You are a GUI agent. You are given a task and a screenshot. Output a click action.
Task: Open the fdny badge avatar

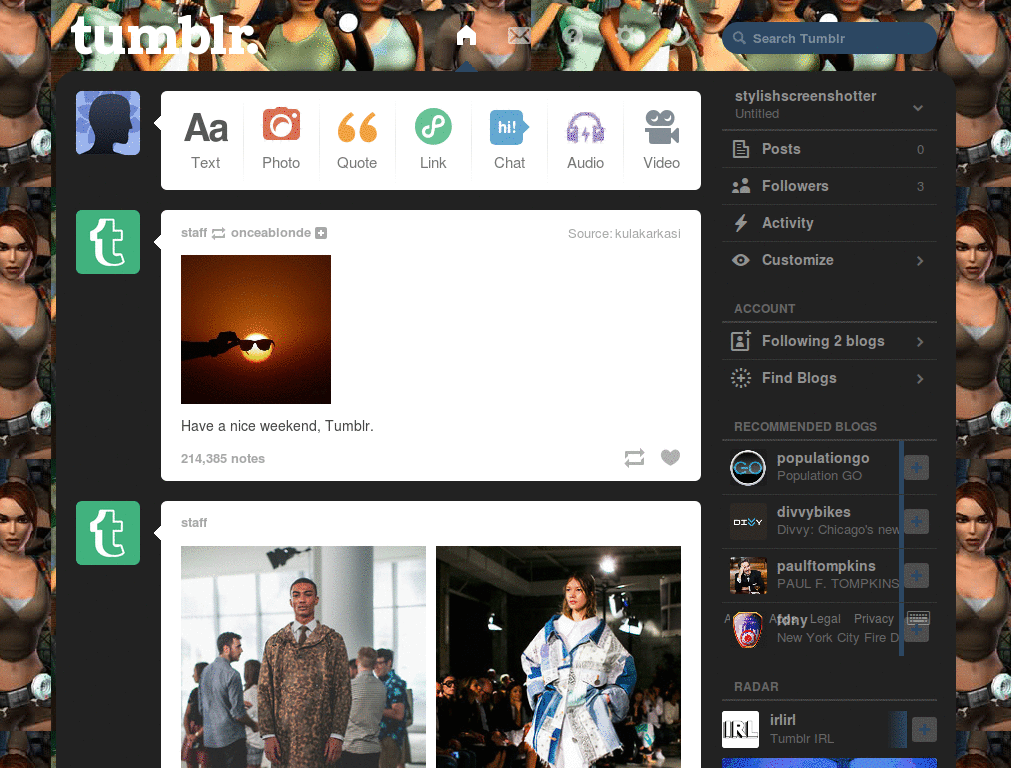tap(748, 630)
